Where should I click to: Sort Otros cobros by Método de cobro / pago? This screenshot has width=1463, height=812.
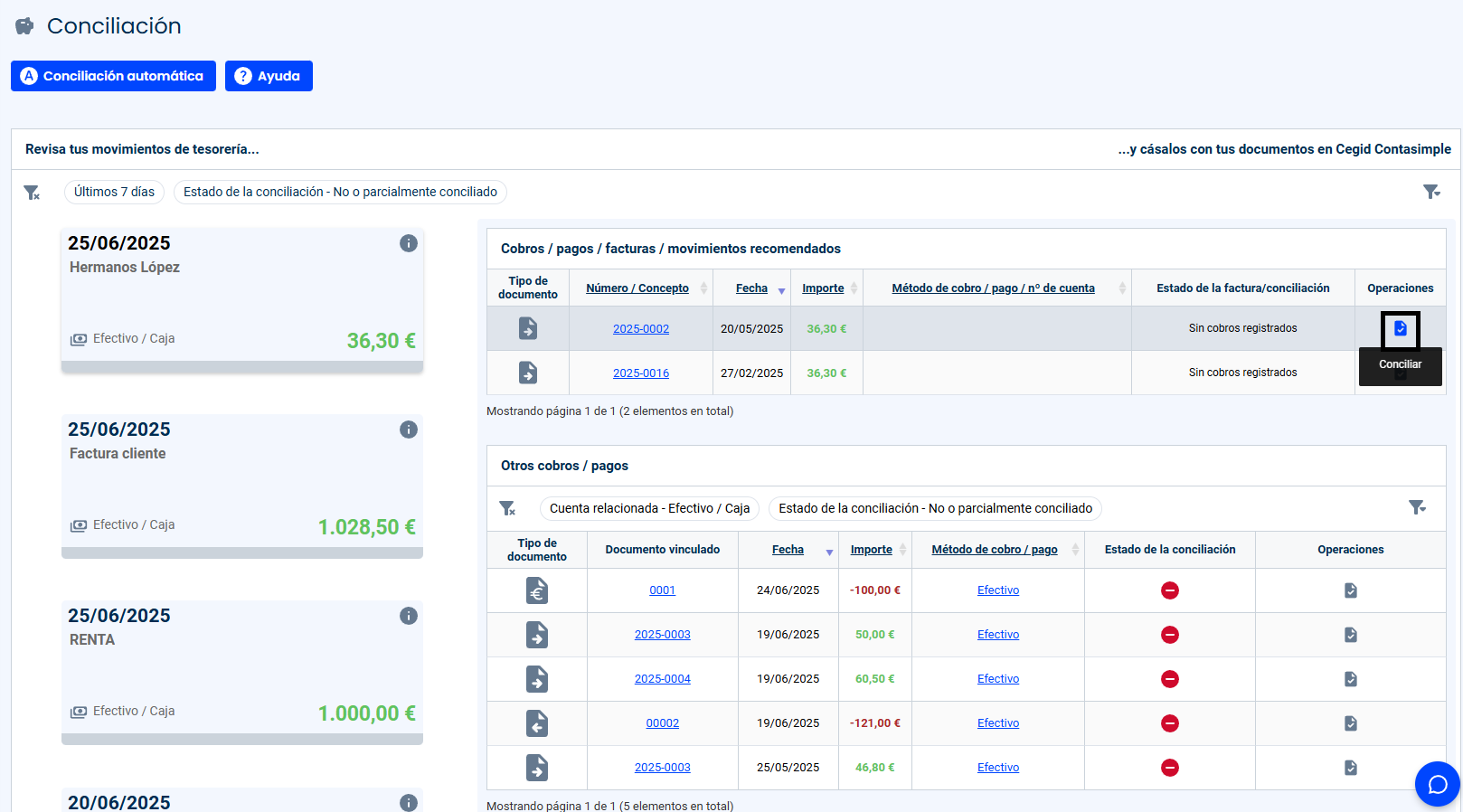click(995, 550)
